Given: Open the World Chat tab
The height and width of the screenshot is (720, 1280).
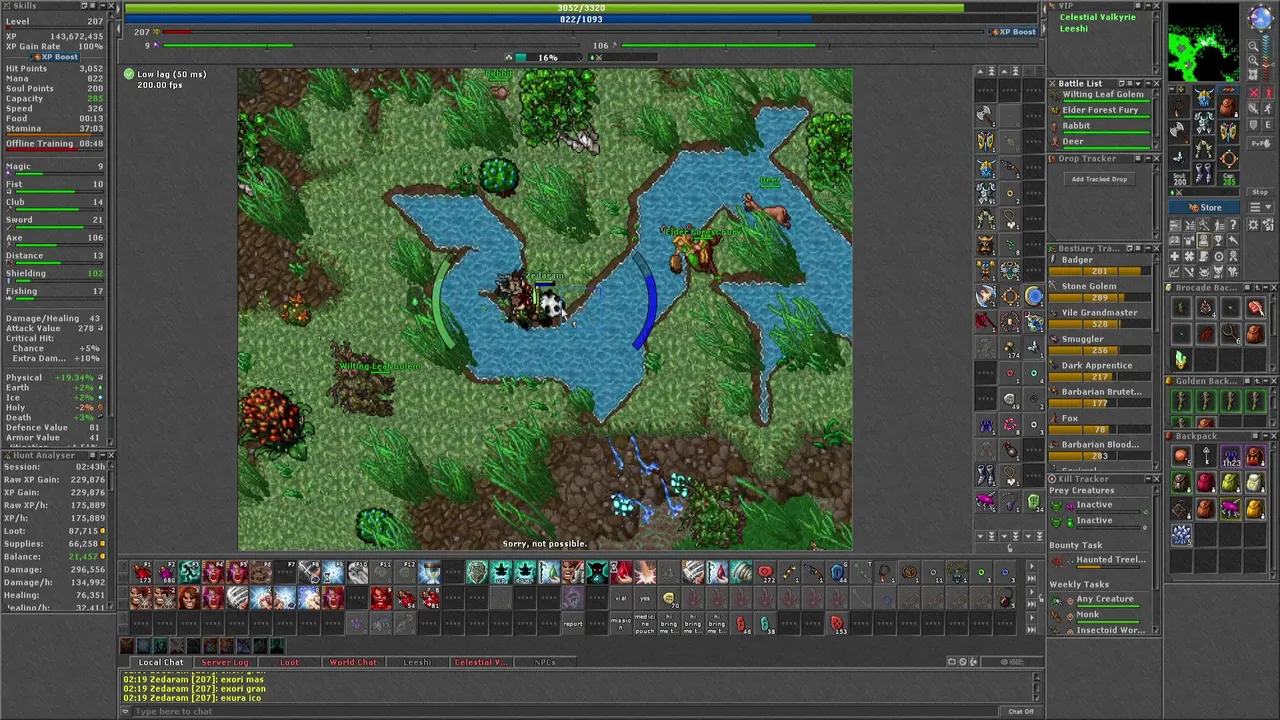Looking at the screenshot, I should click(353, 662).
